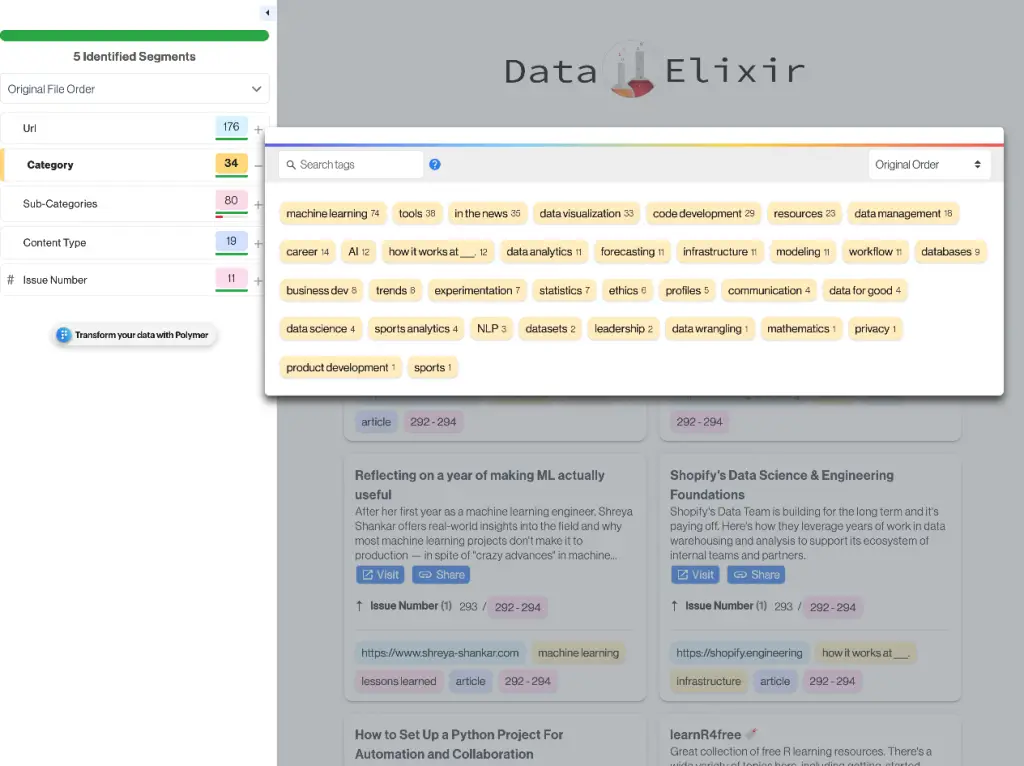This screenshot has width=1024, height=766.
Task: Choose the profiles tag
Action: pyautogui.click(x=687, y=290)
